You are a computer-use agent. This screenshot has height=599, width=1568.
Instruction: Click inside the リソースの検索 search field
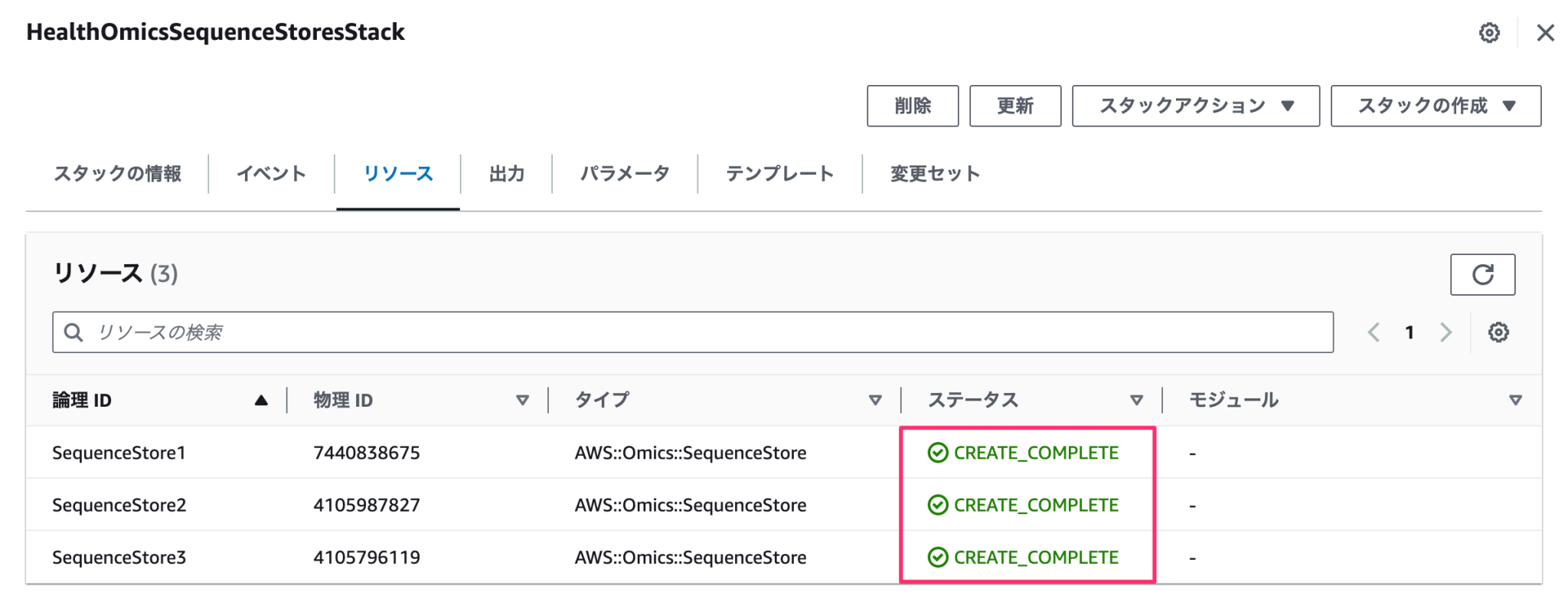[x=459, y=332]
